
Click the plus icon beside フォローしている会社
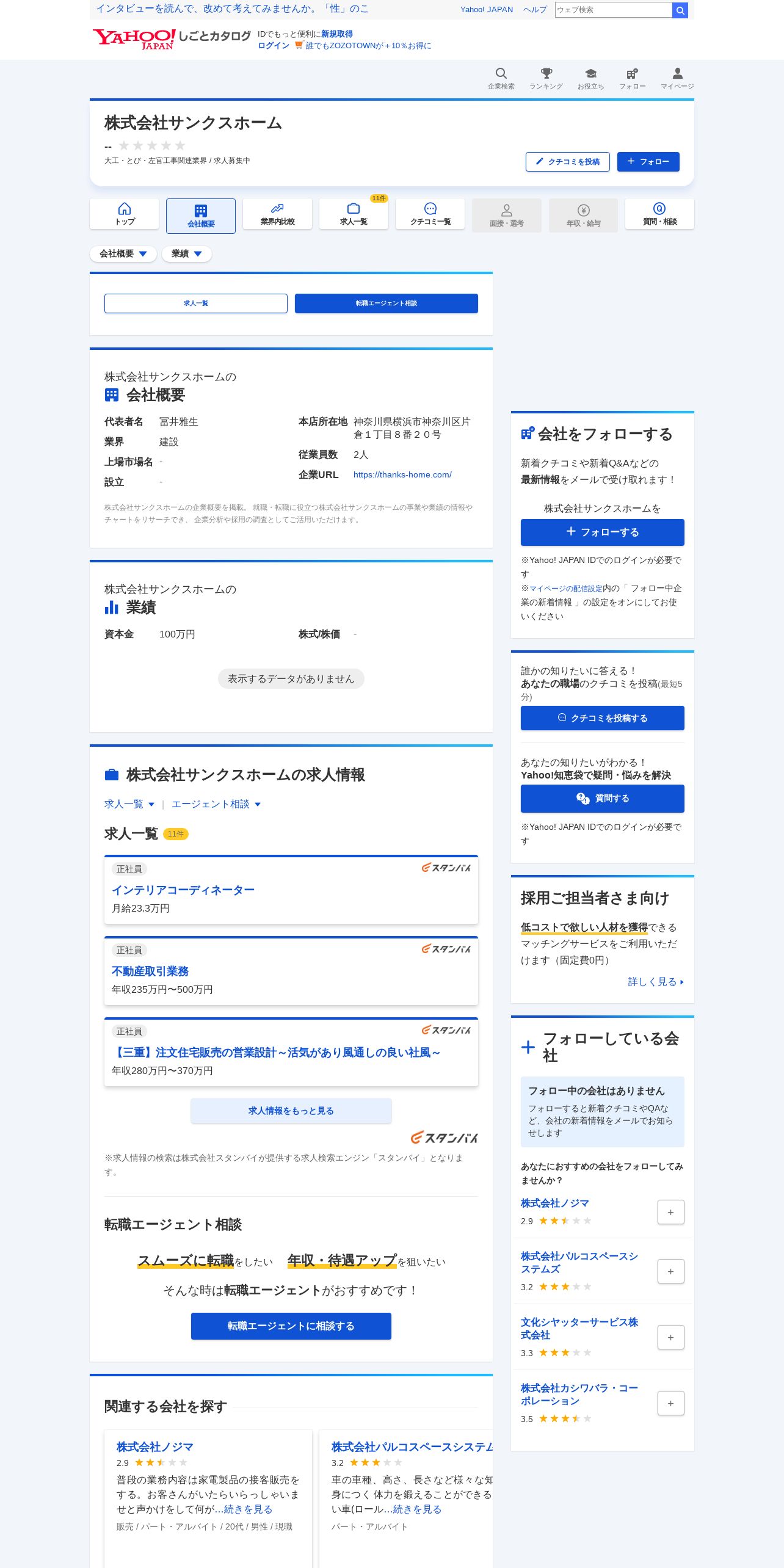coord(528,1047)
